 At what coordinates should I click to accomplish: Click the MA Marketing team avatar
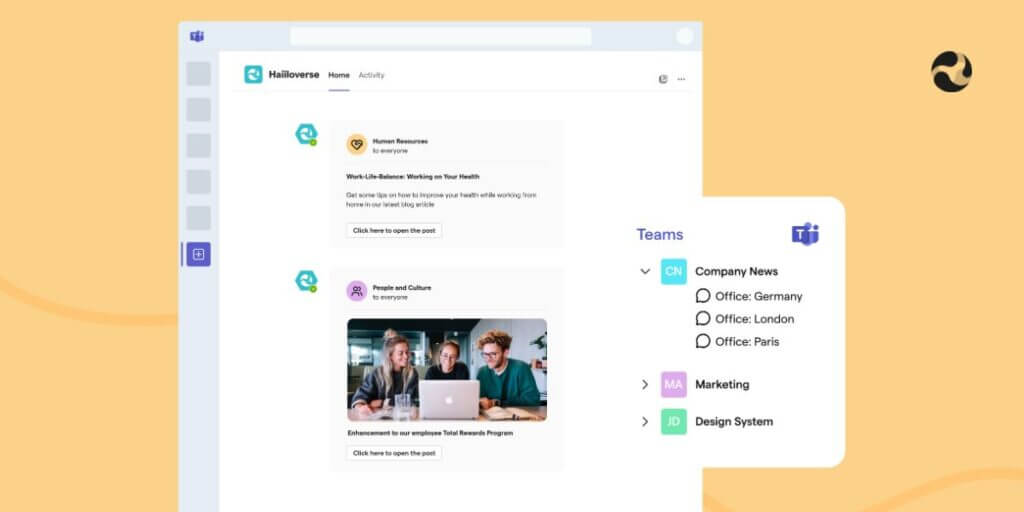673,385
